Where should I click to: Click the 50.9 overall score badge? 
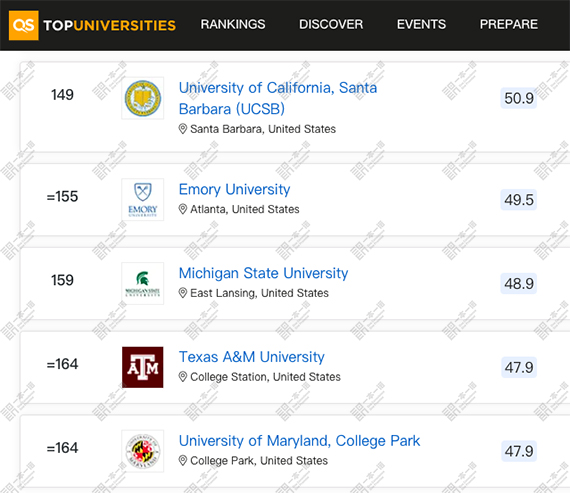[519, 98]
